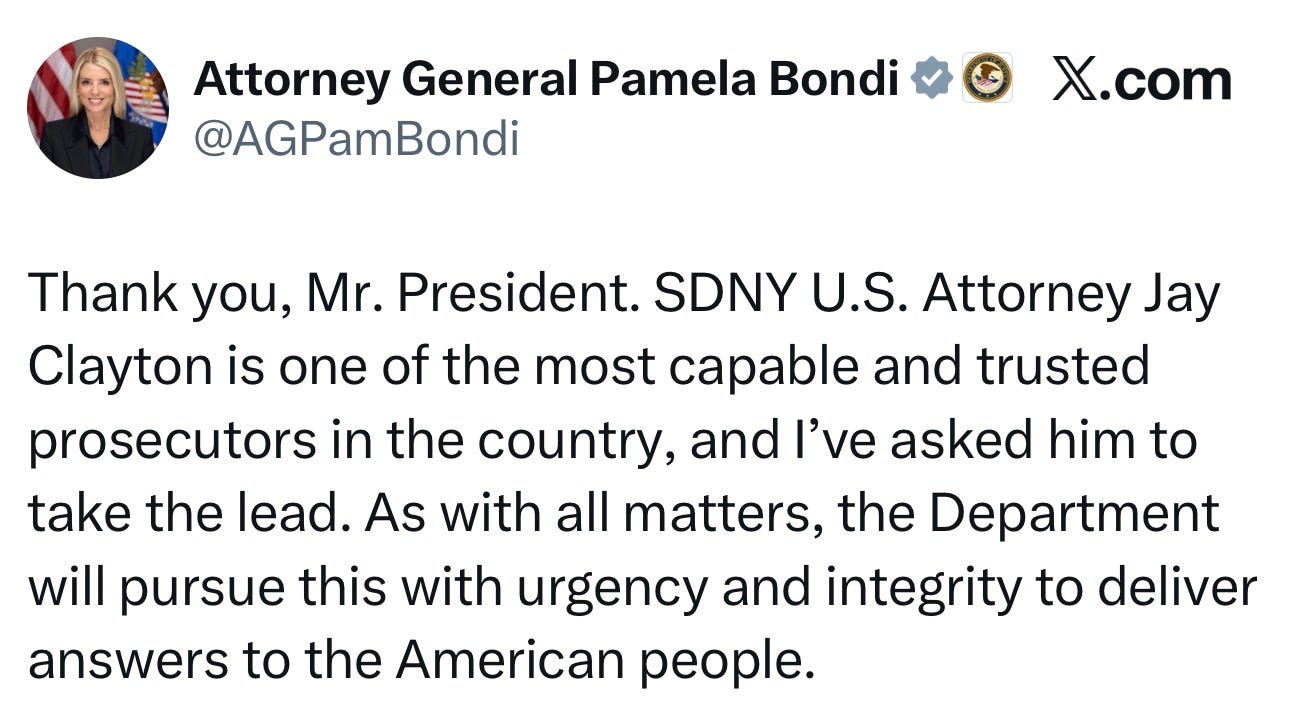Open the @AGPamBondi handle link

[356, 138]
